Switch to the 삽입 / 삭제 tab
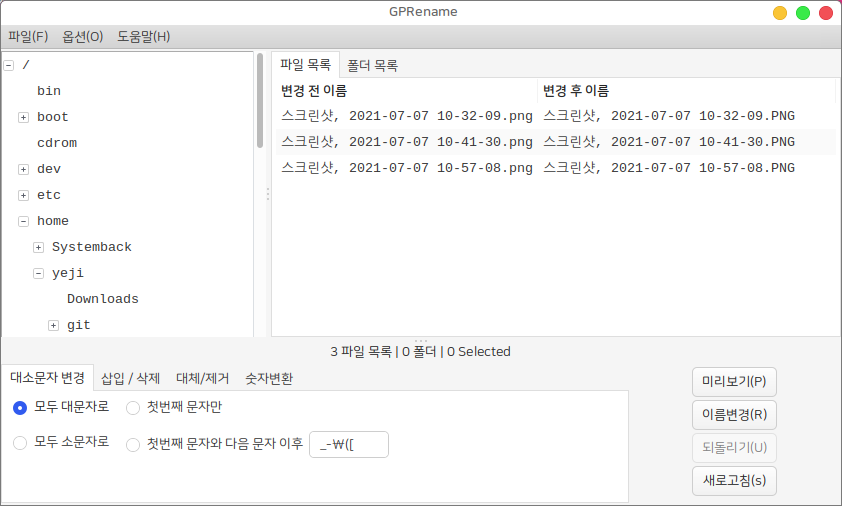Image resolution: width=842 pixels, height=506 pixels. point(130,378)
